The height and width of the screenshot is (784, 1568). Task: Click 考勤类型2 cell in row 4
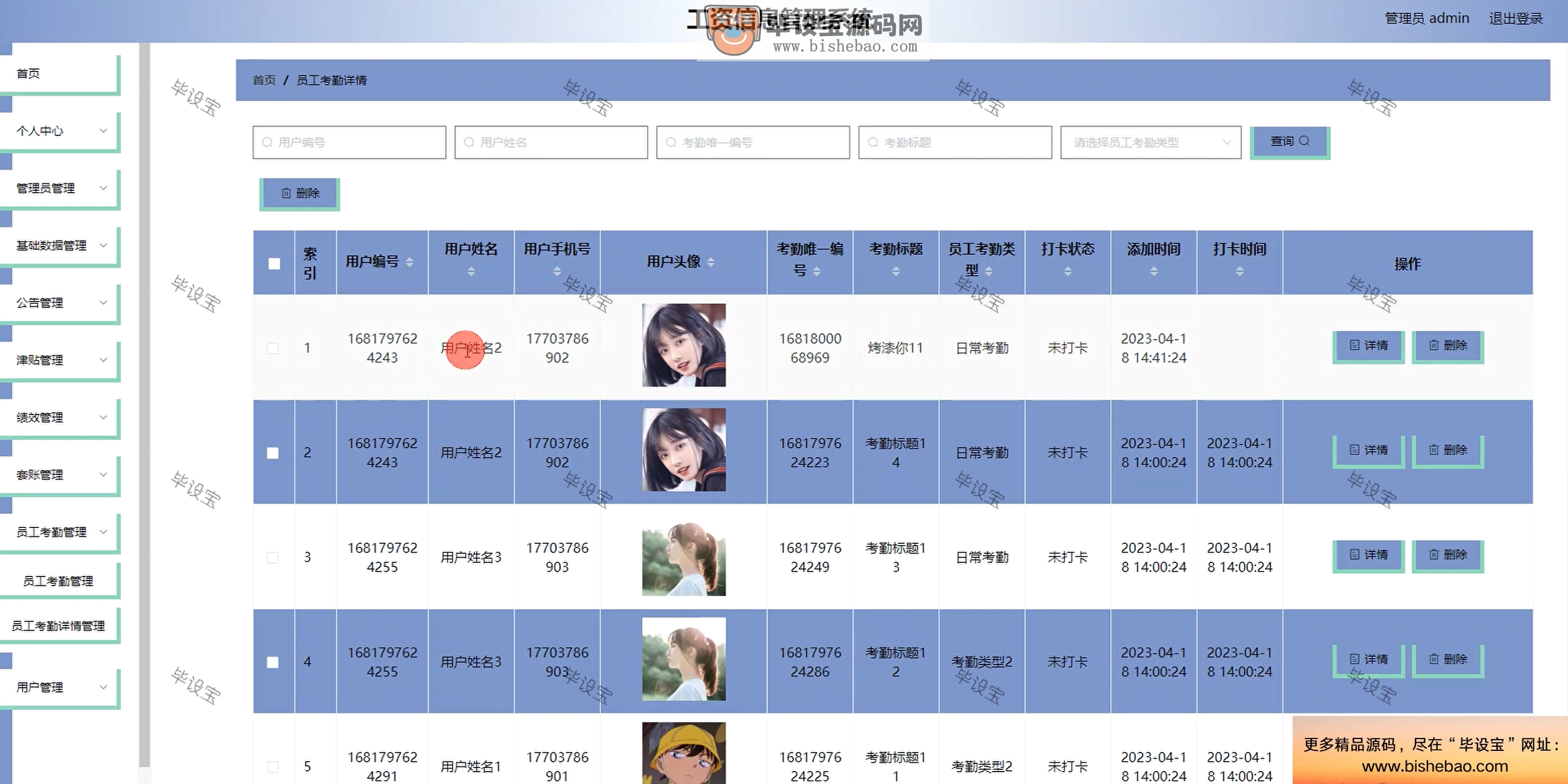click(982, 662)
